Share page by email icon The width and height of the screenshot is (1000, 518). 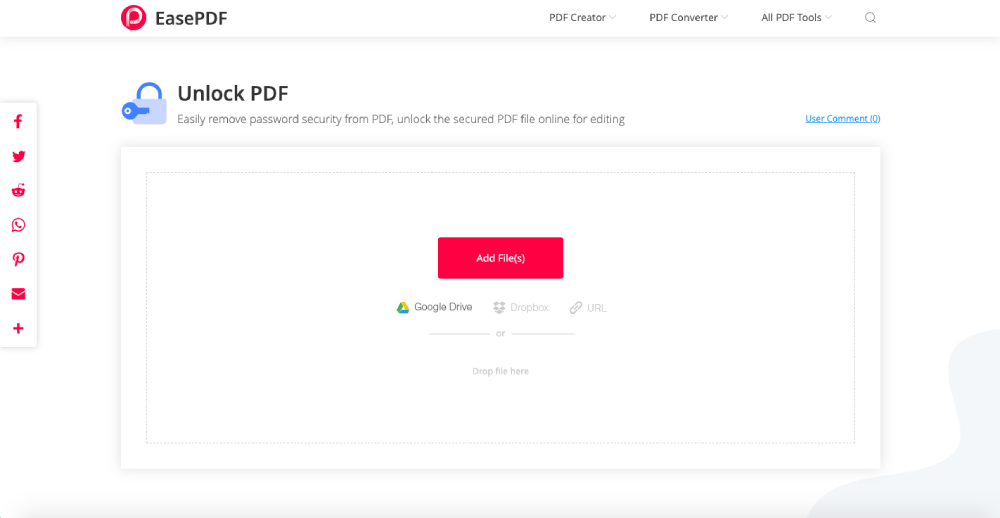(x=18, y=294)
